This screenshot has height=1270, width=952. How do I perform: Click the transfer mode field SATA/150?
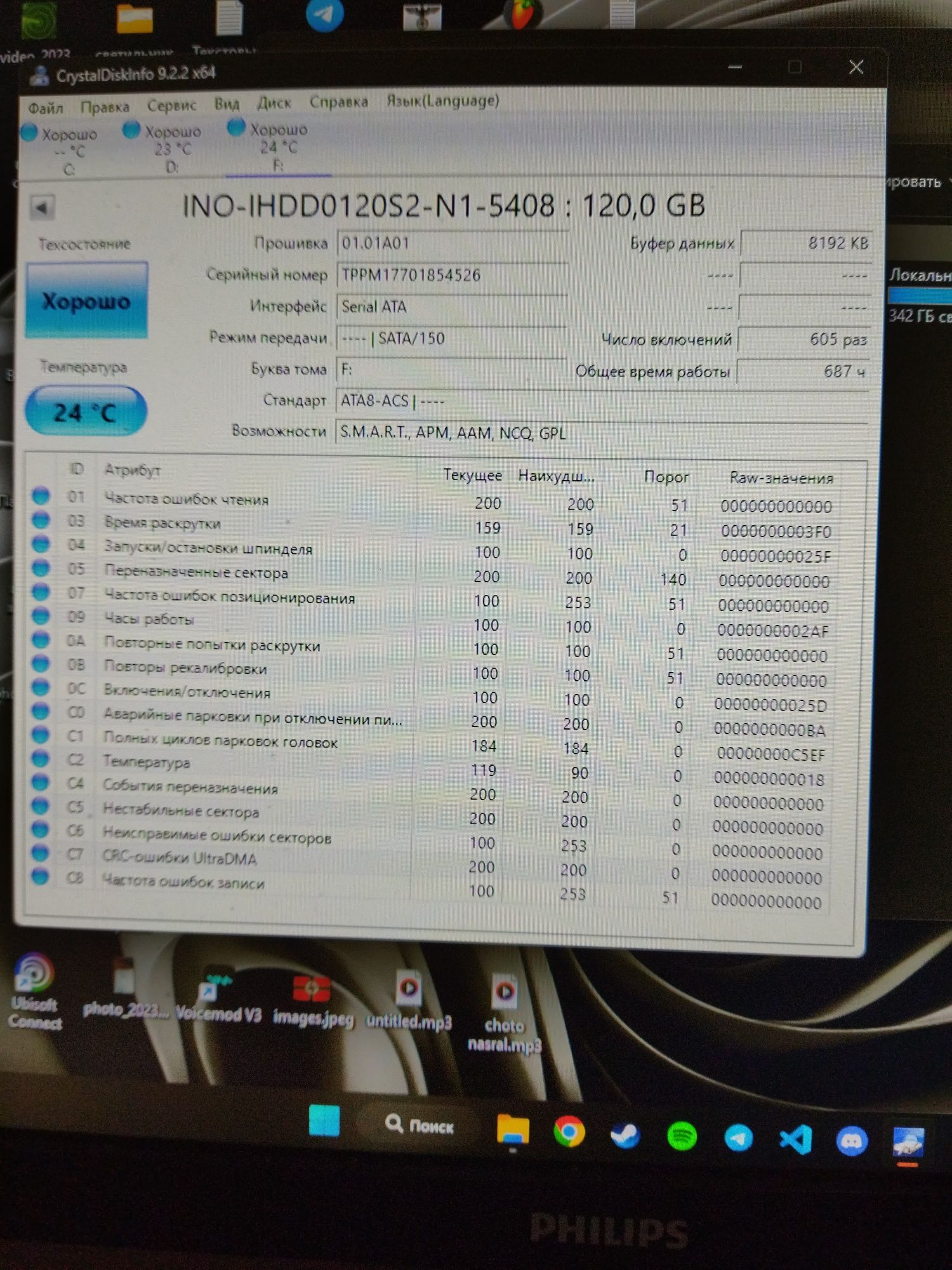tap(451, 338)
